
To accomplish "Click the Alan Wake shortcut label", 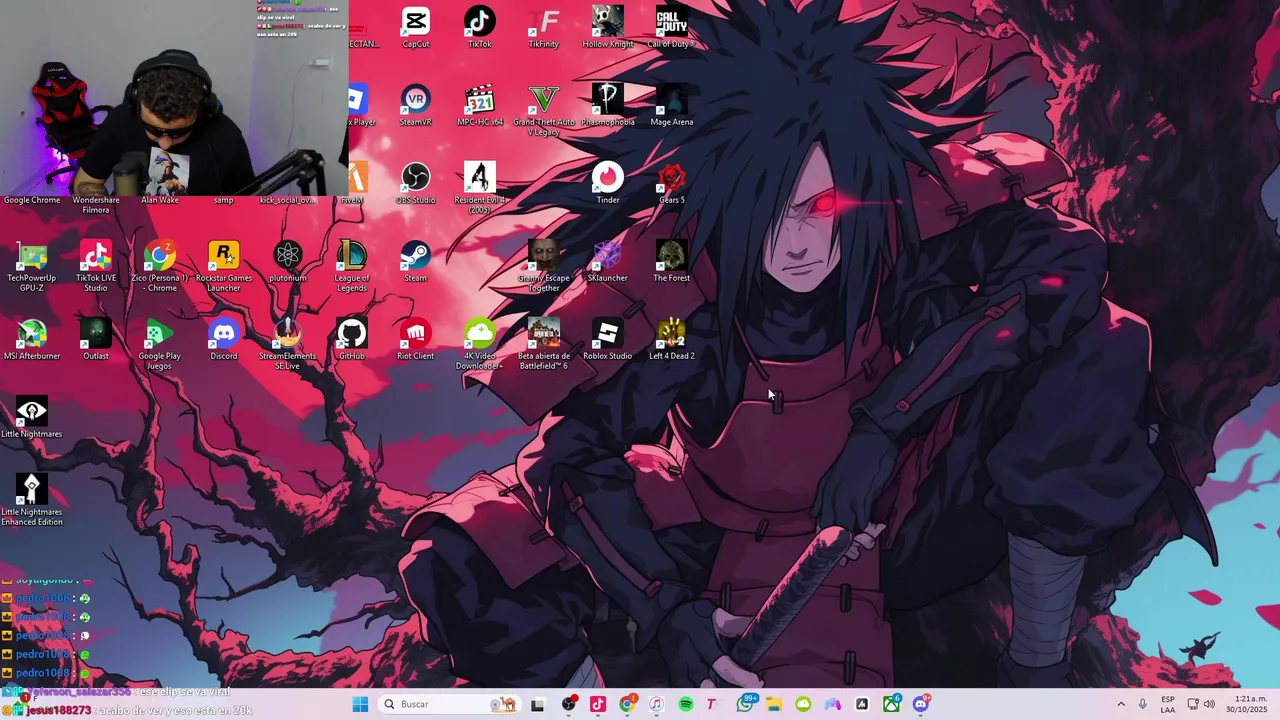I will [x=159, y=200].
